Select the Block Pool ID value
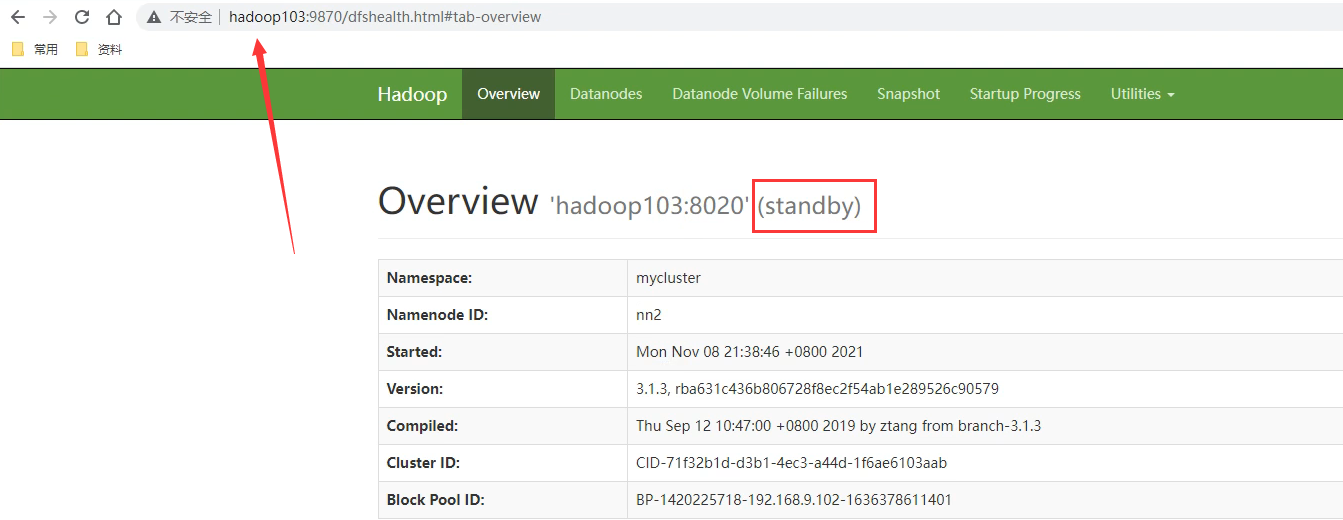The width and height of the screenshot is (1343, 520). pyautogui.click(x=794, y=500)
